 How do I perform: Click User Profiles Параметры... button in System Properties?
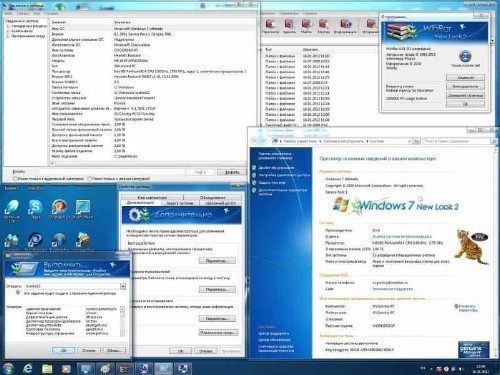(217, 290)
